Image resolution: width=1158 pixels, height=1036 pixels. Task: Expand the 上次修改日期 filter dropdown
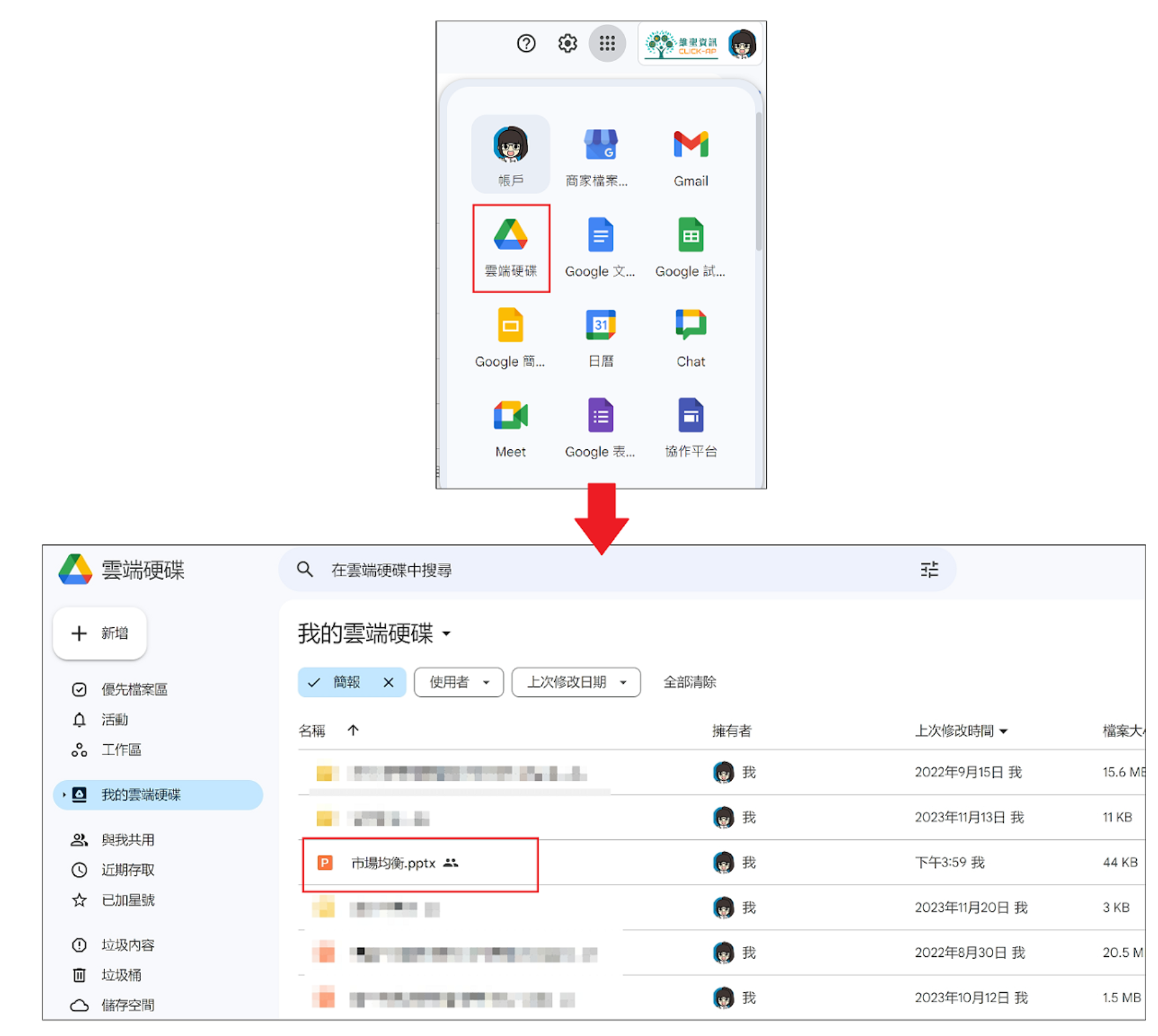575,682
